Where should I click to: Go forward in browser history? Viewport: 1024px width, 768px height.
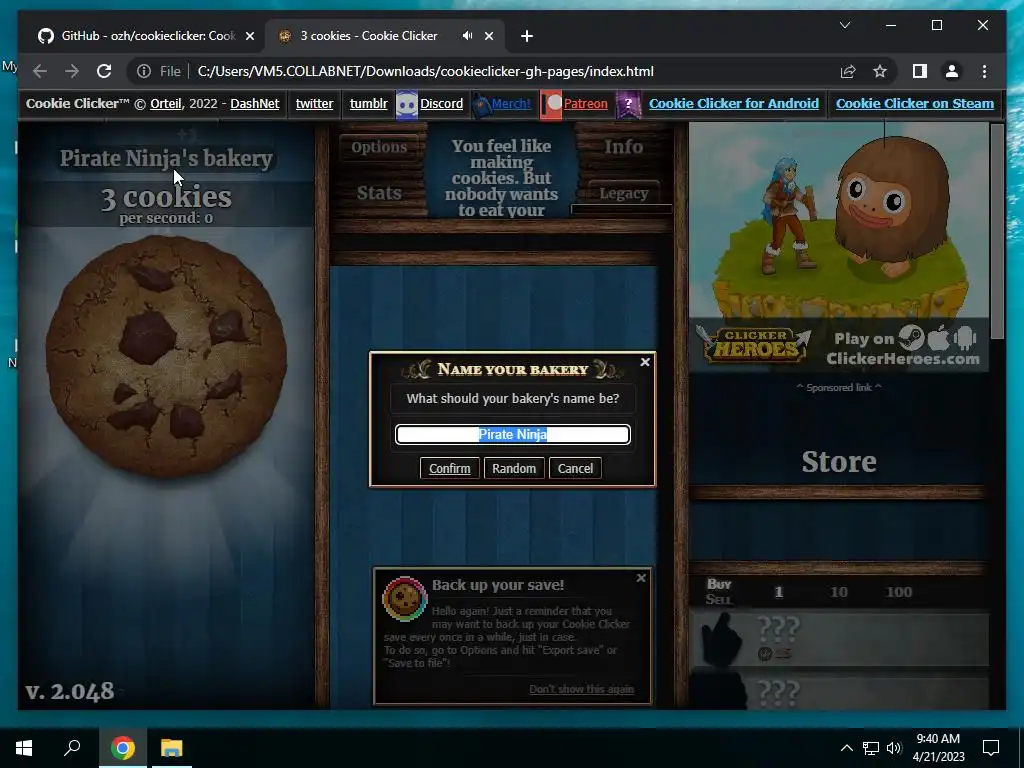click(72, 71)
